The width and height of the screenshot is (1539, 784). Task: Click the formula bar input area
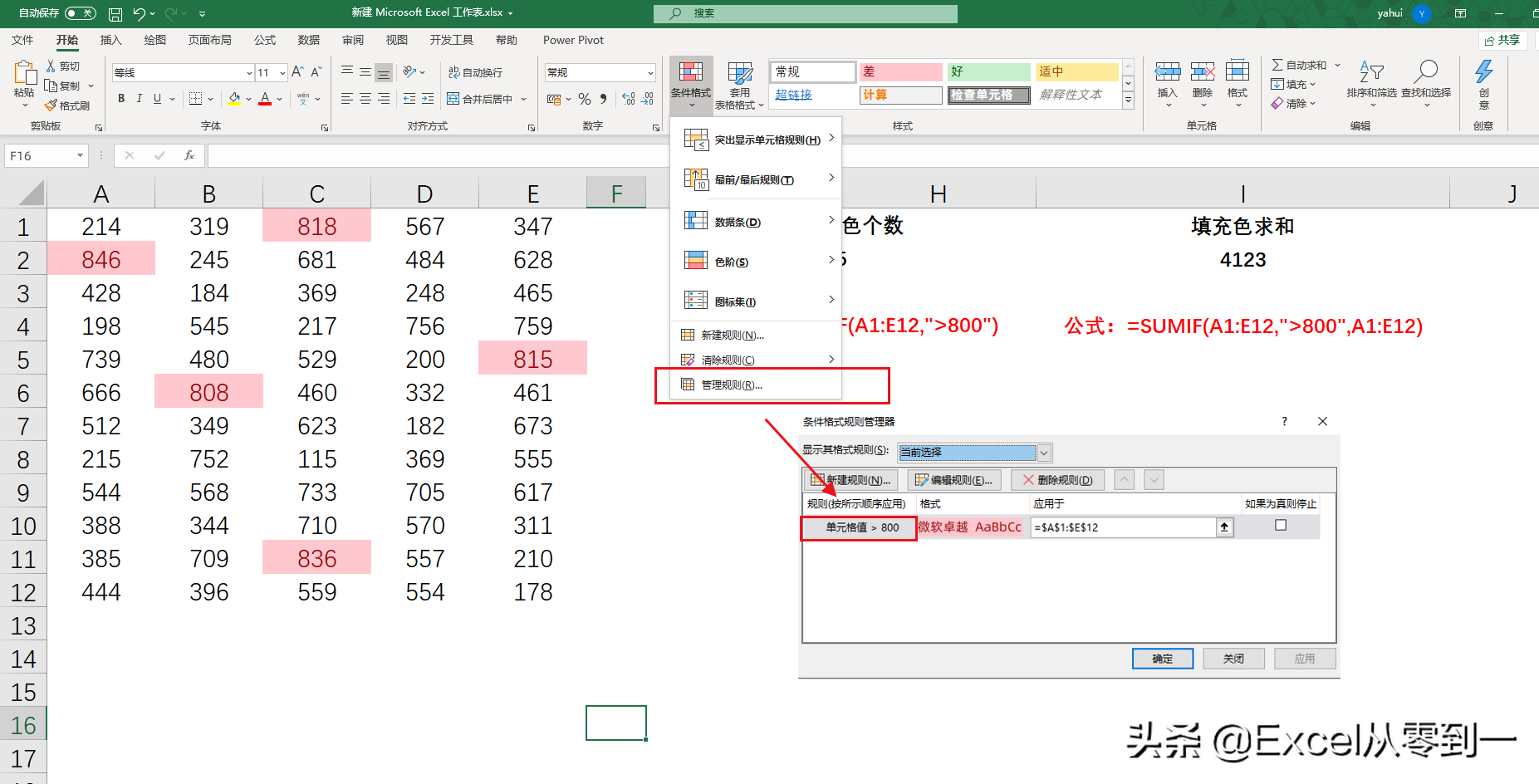tap(872, 155)
